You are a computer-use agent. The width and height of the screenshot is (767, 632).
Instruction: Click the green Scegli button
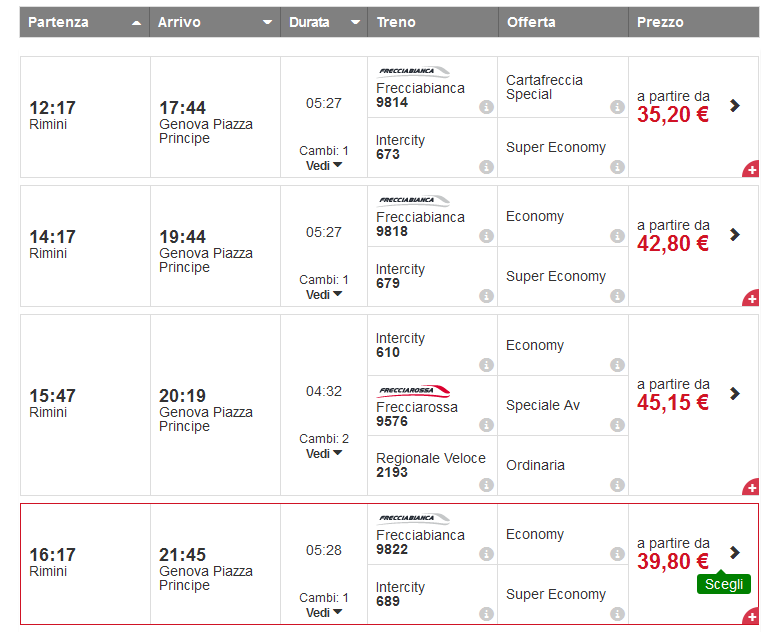pos(723,584)
